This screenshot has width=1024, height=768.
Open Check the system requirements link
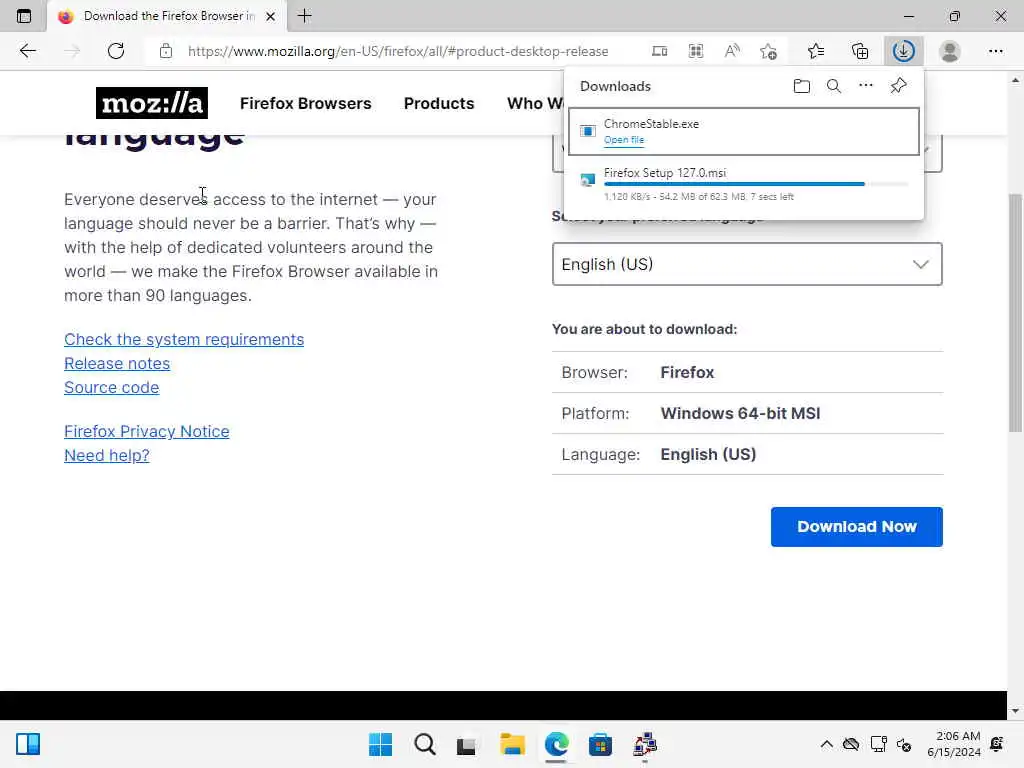point(184,340)
